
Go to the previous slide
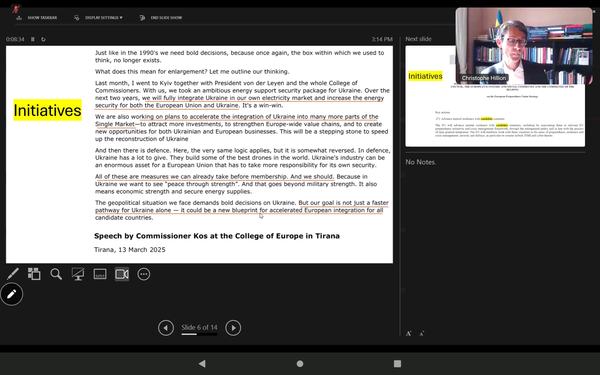[x=166, y=328]
